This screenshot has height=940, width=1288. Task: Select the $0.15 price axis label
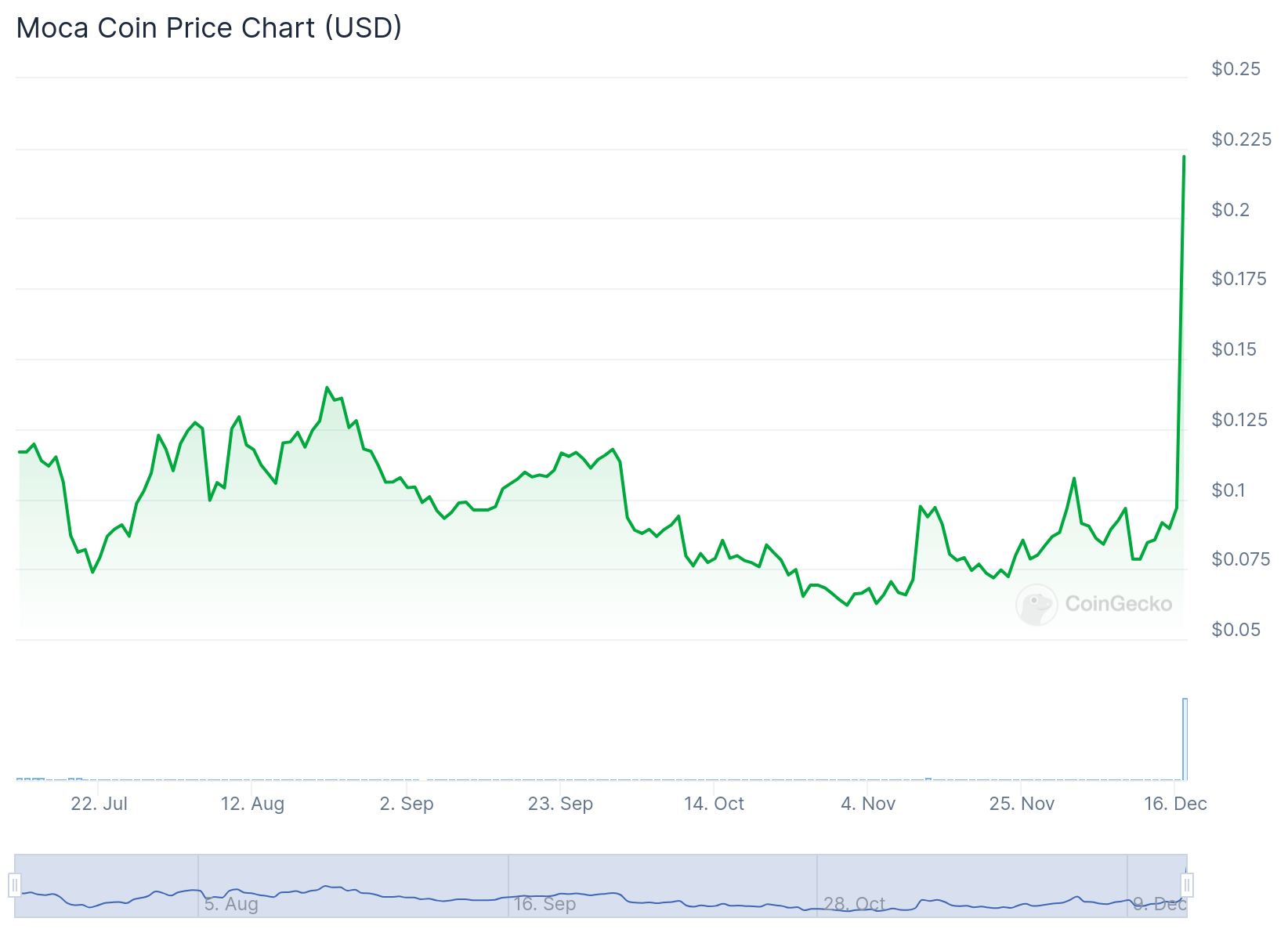(1234, 349)
